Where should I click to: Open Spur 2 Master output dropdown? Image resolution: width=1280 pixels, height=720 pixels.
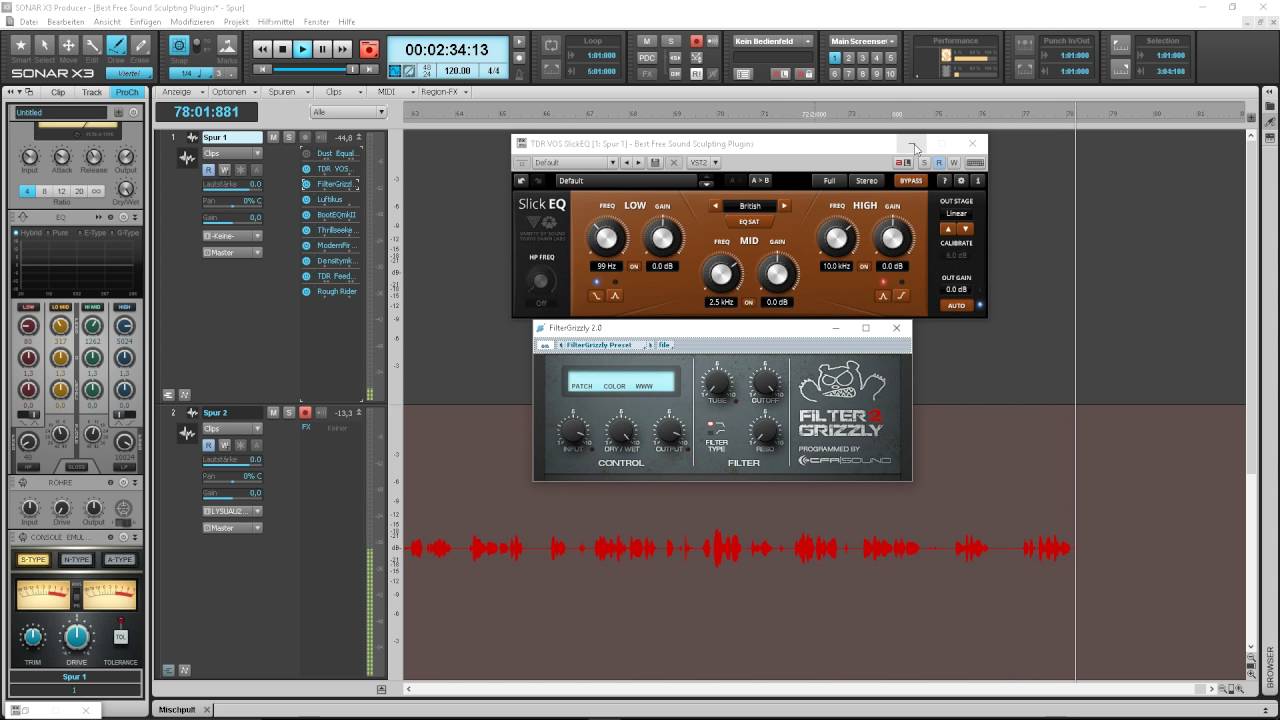click(232, 528)
